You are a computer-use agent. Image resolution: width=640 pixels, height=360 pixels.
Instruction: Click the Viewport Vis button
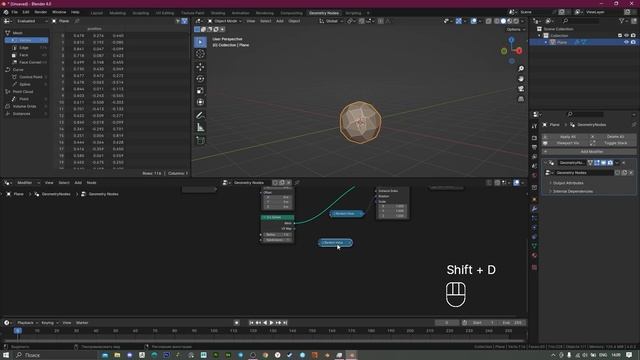(565, 143)
